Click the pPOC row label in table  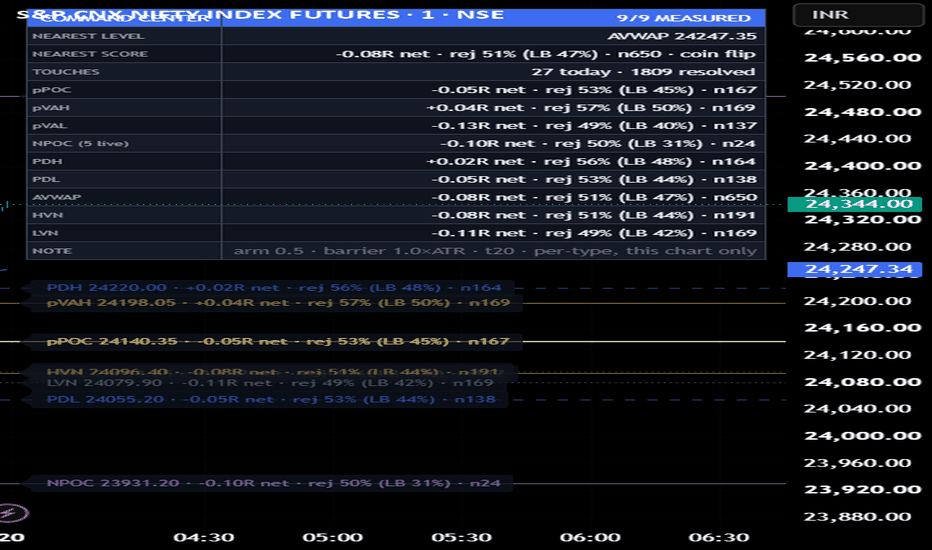[51, 90]
